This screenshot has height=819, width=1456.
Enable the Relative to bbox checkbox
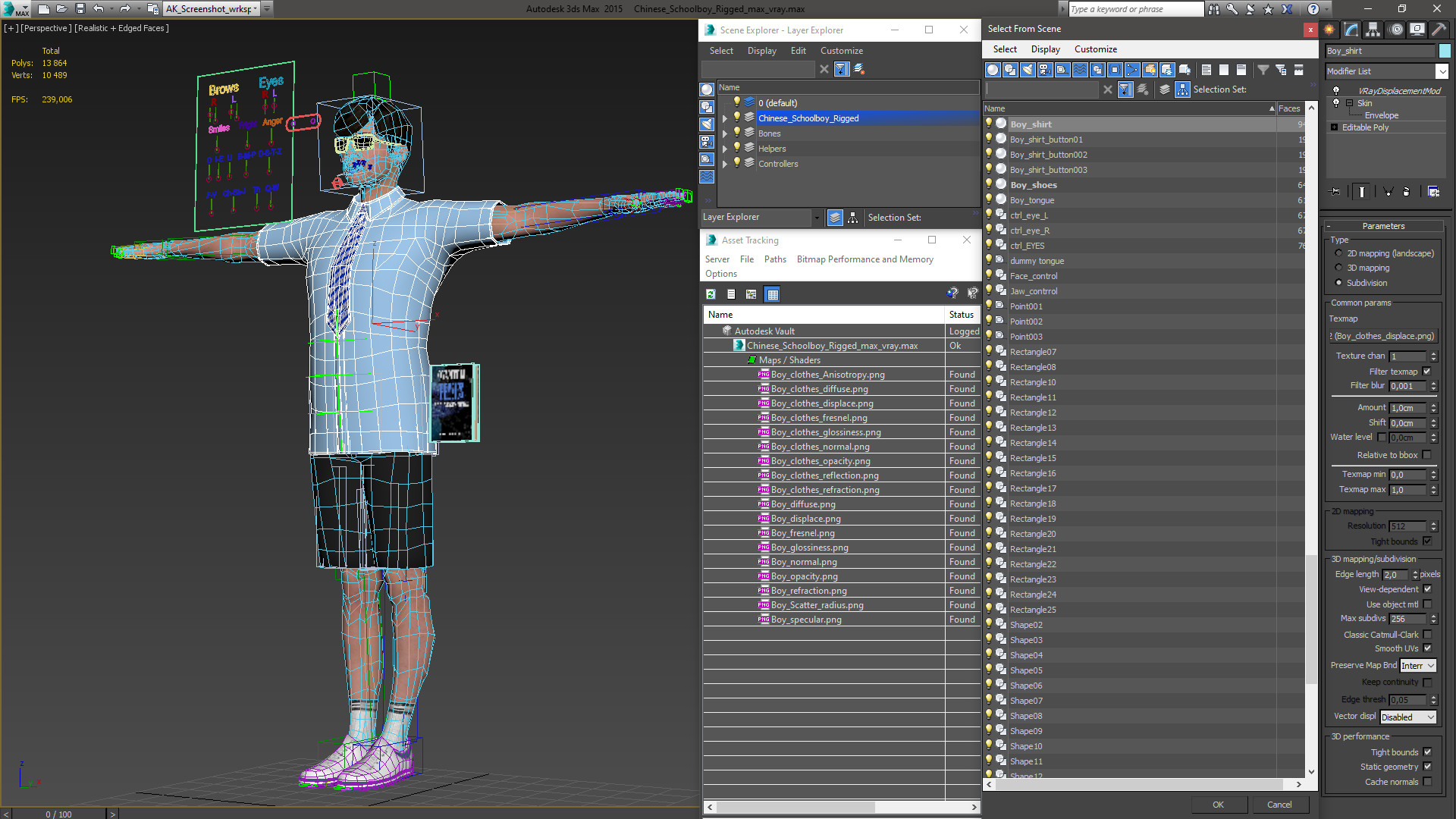coord(1427,455)
